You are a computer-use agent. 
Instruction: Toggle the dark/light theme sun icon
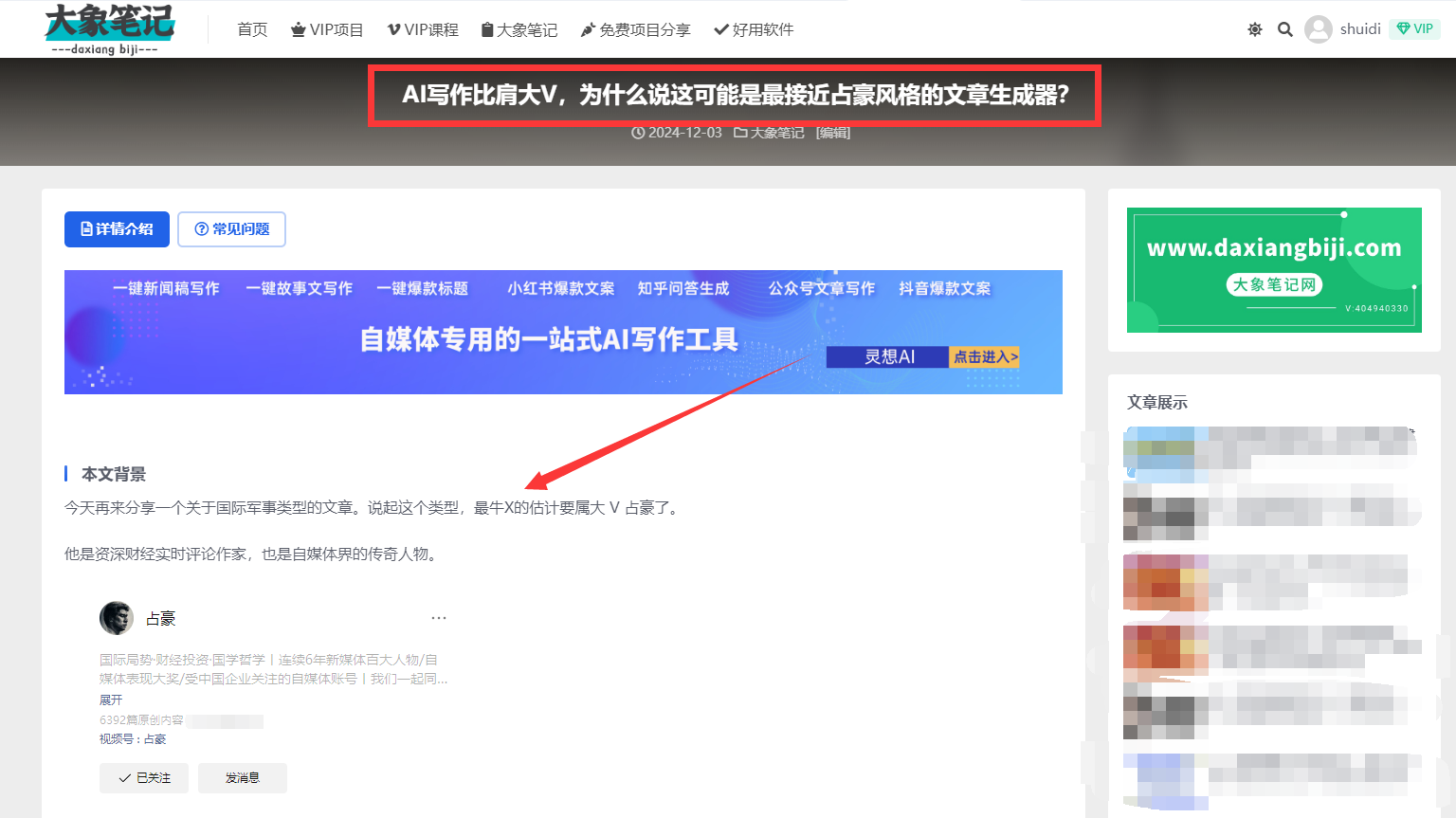[x=1254, y=29]
